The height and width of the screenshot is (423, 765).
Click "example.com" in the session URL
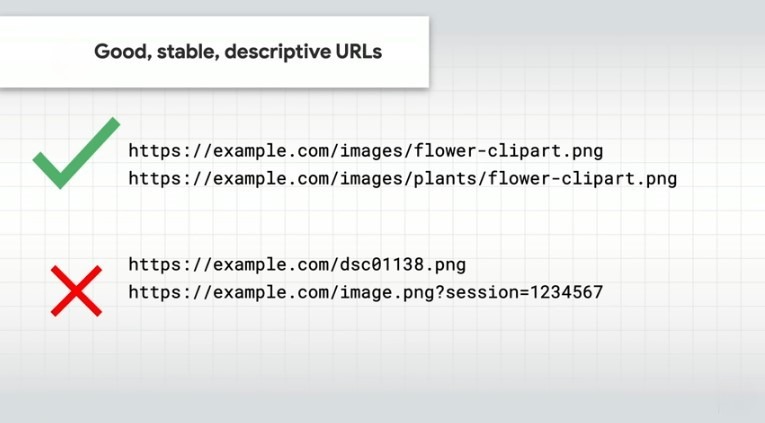[x=272, y=293]
